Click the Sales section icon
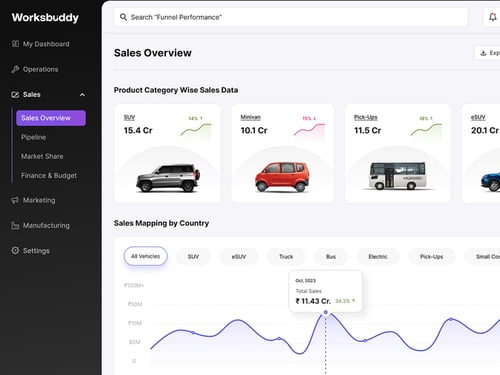Screen dimensions: 500x375 click(x=15, y=95)
